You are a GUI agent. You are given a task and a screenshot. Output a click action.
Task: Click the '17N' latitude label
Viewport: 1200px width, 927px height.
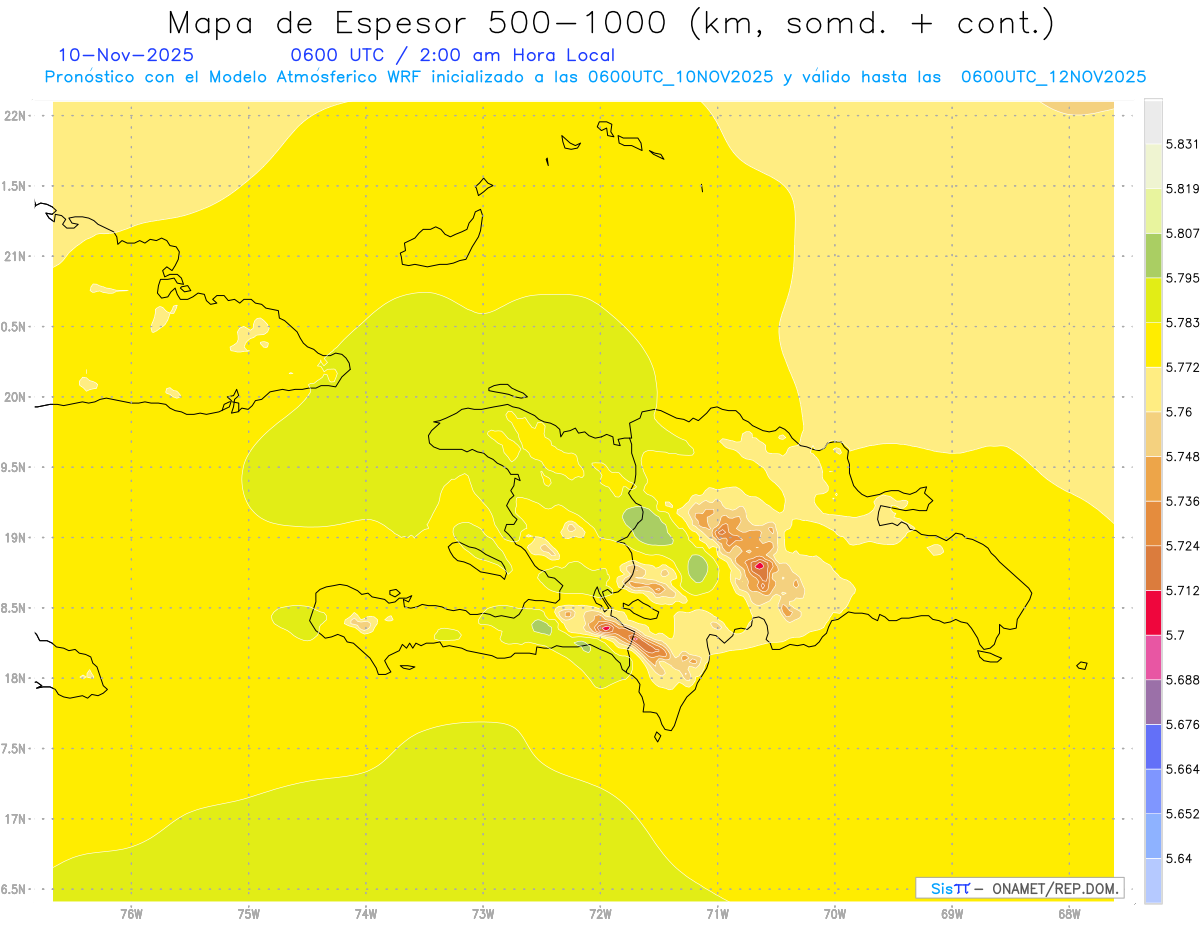click(x=15, y=820)
